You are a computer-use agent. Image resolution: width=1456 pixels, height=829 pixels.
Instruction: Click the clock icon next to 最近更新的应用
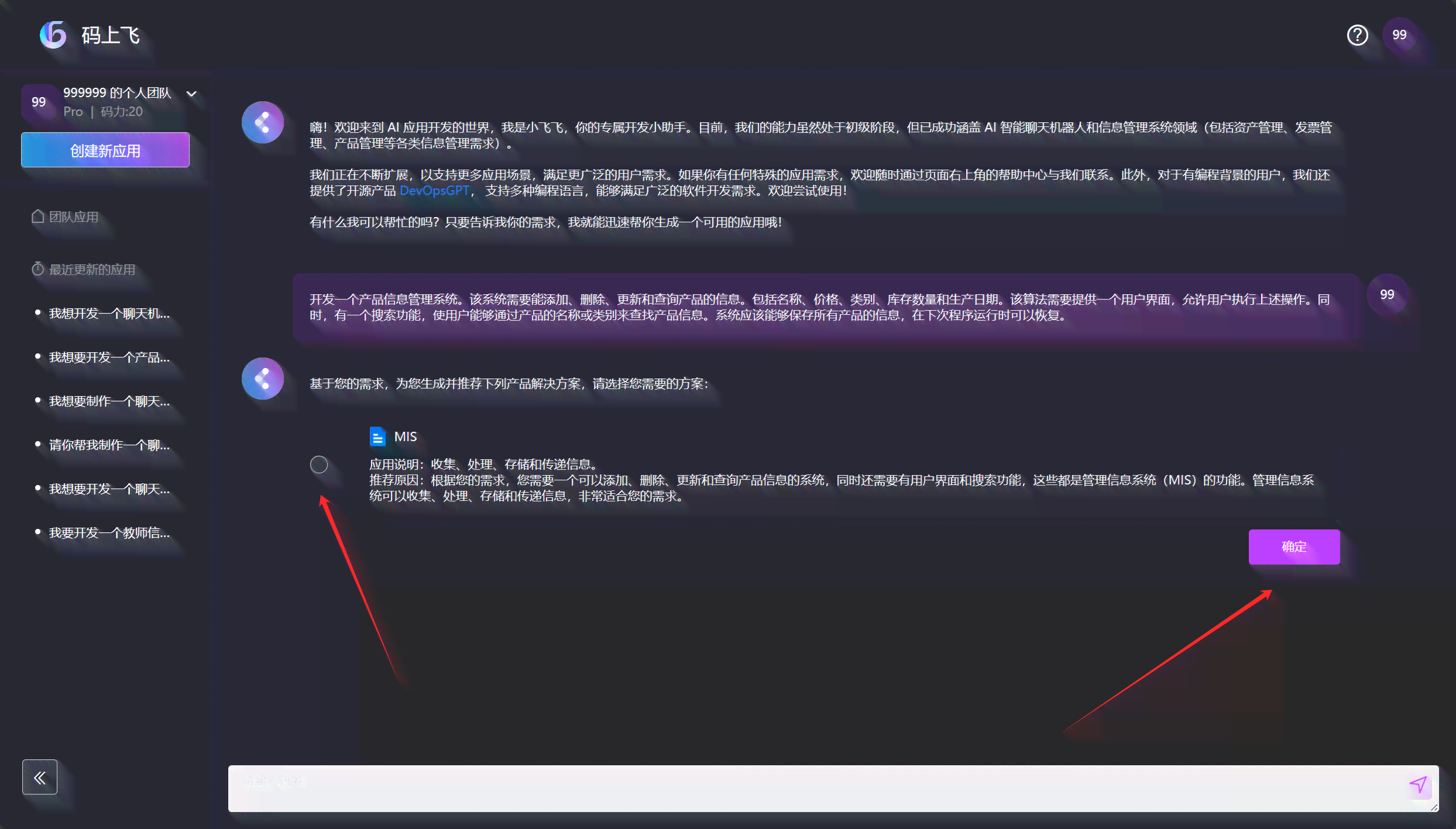point(37,269)
